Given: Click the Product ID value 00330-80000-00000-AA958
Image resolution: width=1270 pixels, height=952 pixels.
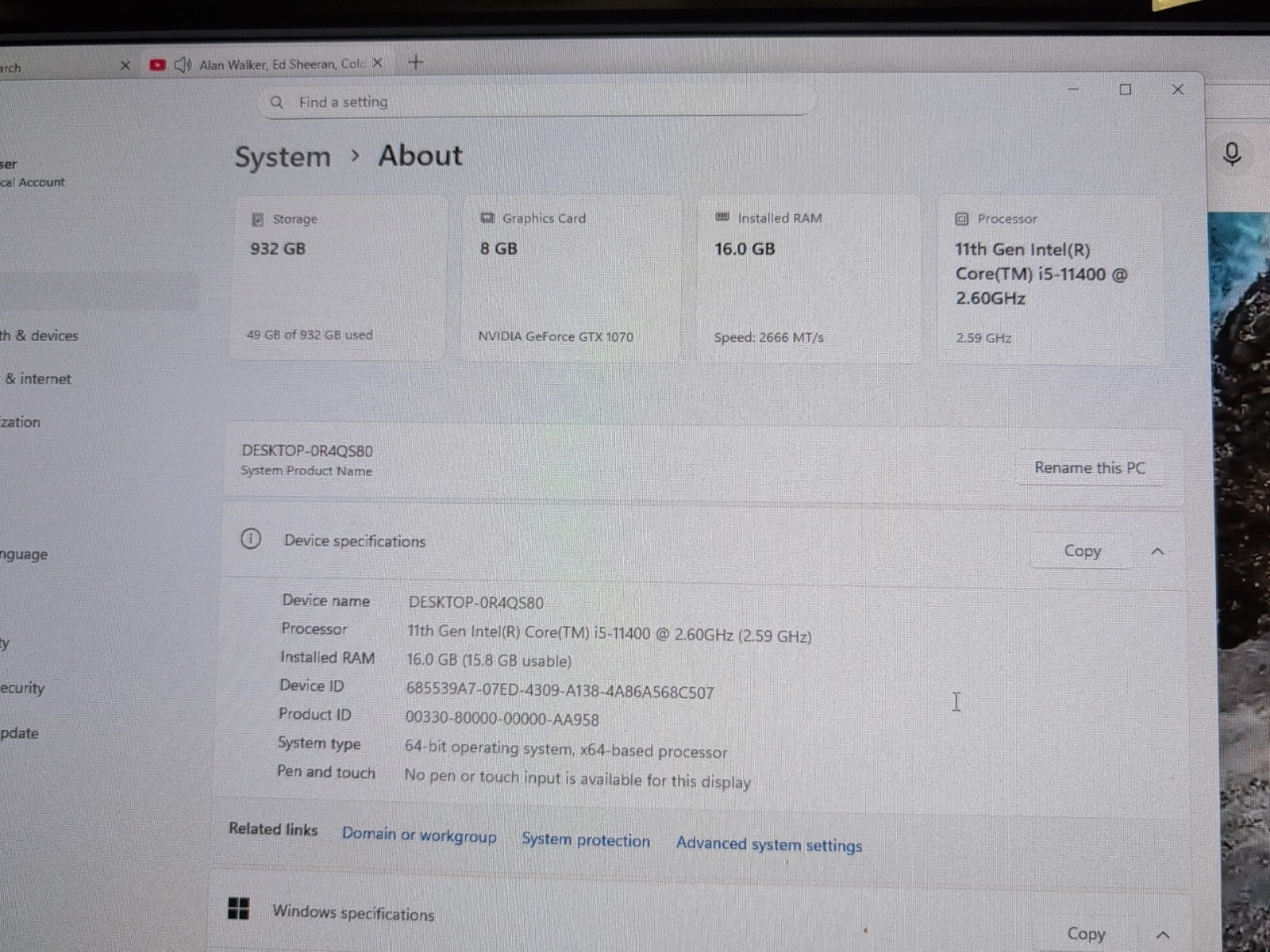Looking at the screenshot, I should pos(502,719).
